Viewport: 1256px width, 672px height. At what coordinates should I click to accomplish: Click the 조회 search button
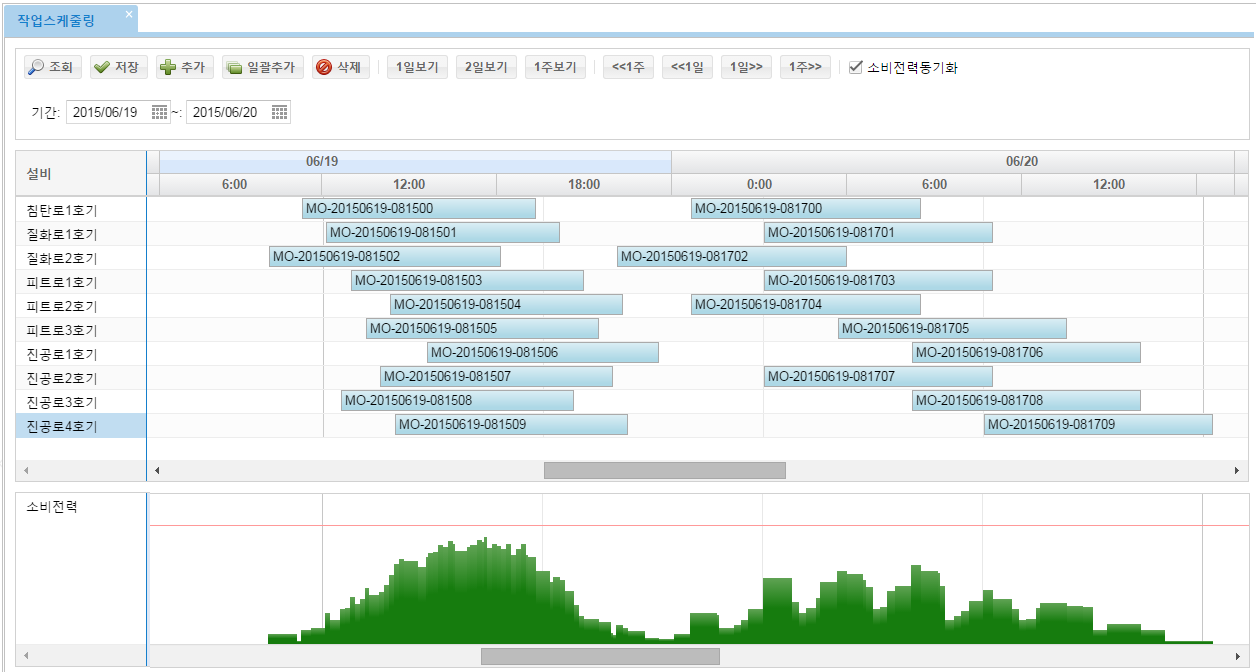coord(52,67)
